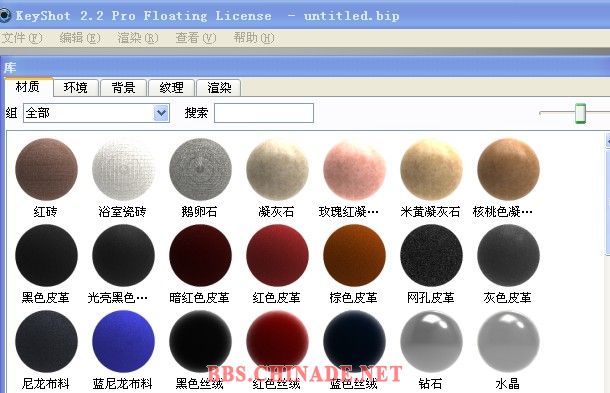
Task: Open the 纹理 texture tab
Action: [171, 88]
